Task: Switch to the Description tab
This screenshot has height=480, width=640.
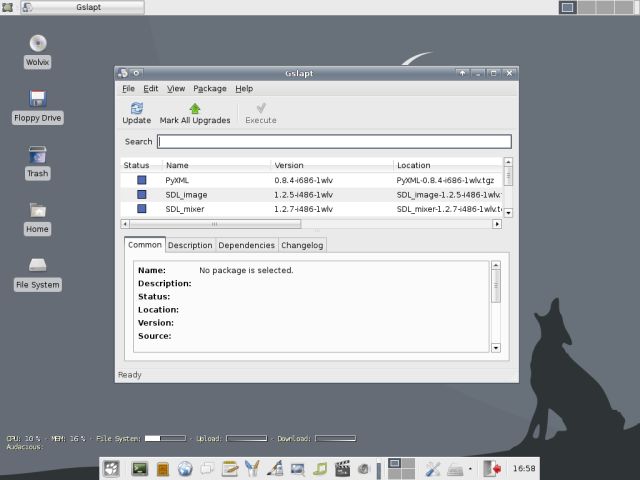Action: pyautogui.click(x=190, y=245)
